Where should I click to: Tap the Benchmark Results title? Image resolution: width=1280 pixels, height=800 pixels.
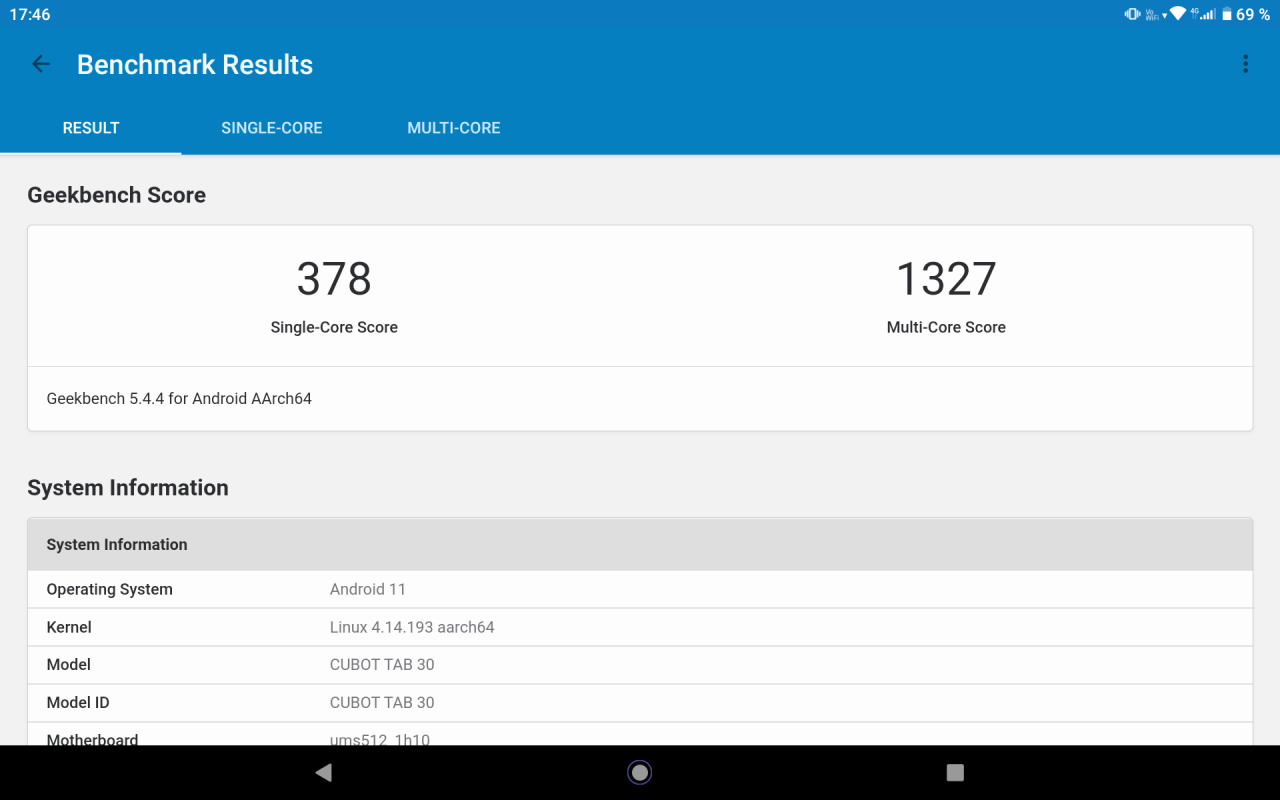pos(195,65)
